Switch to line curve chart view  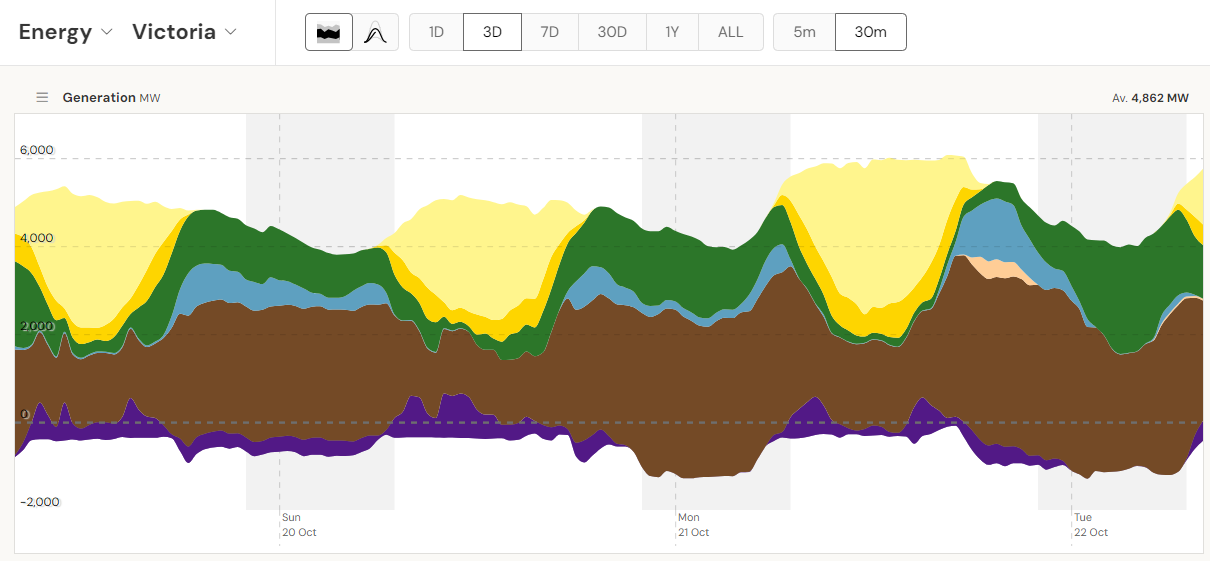coord(375,32)
